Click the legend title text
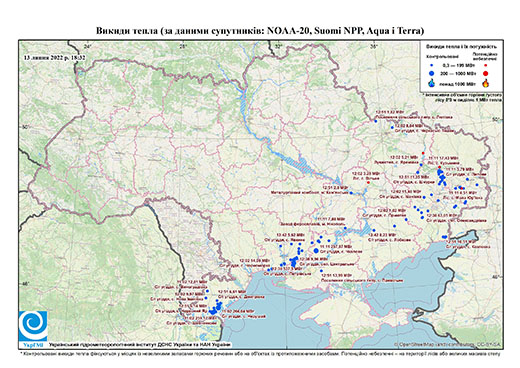Viewport: 520px width, 368px height. (x=461, y=47)
